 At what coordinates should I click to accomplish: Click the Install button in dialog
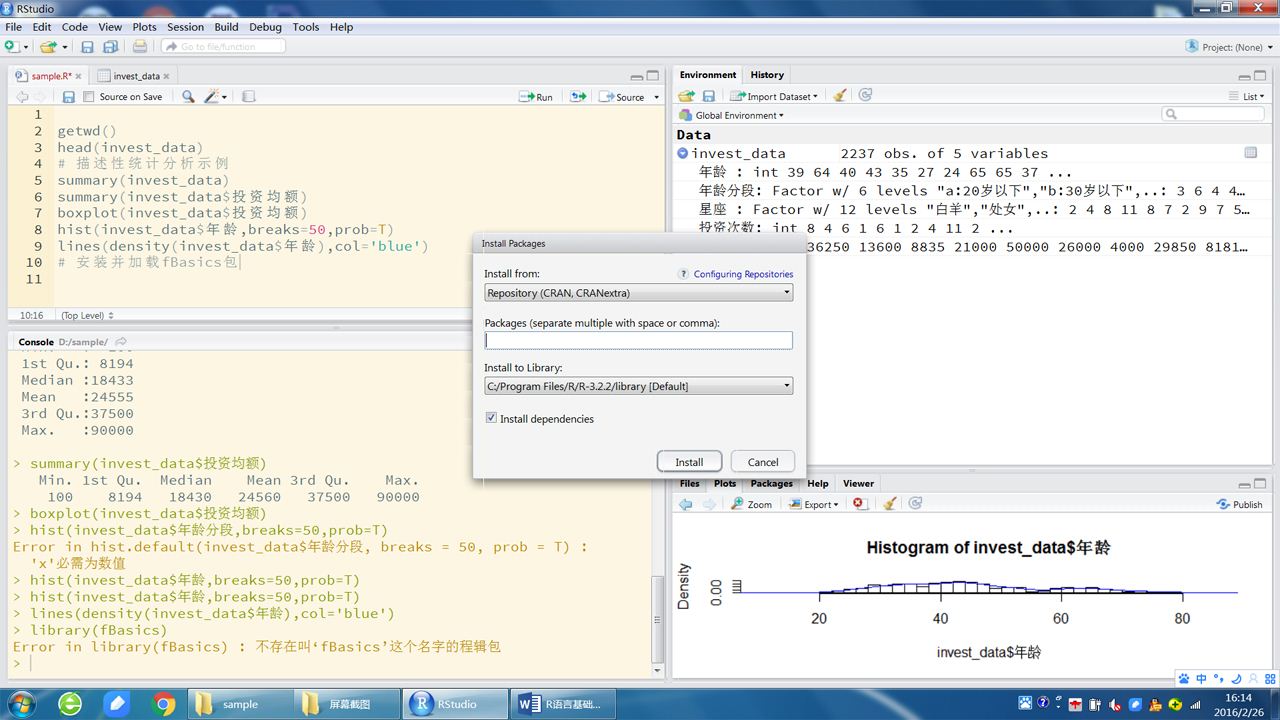pos(689,462)
